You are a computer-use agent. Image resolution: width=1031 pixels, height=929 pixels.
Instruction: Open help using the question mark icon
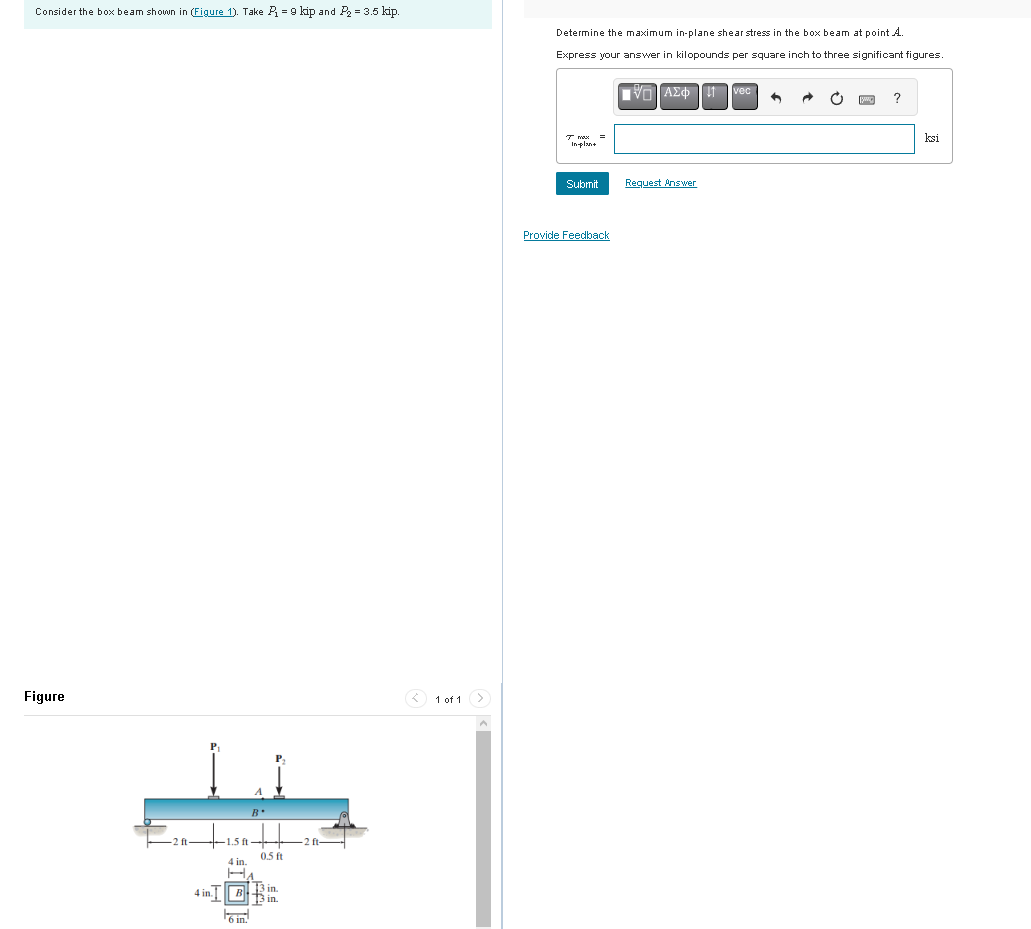pyautogui.click(x=896, y=98)
